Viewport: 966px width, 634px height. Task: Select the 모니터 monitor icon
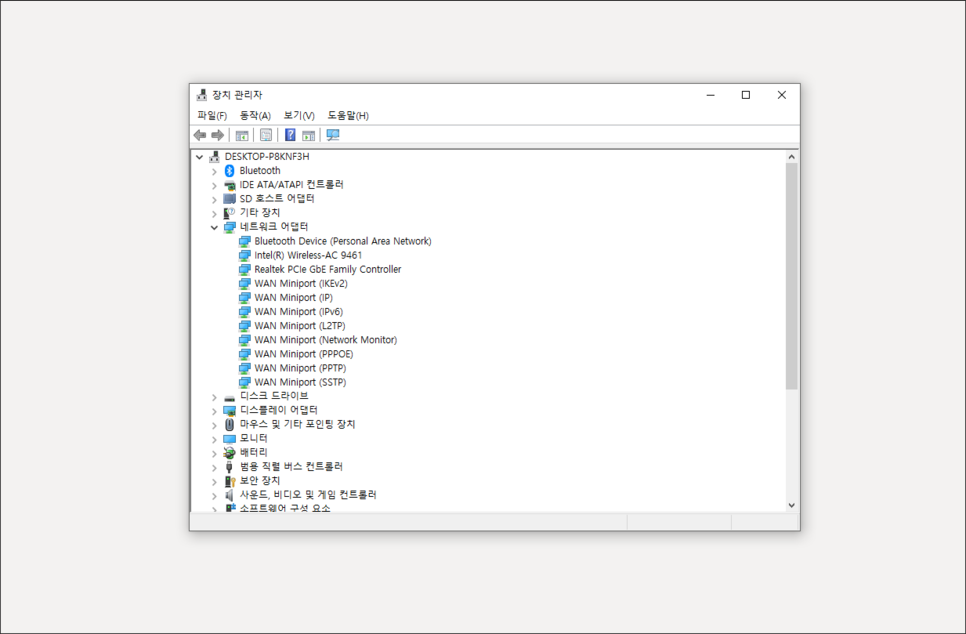coord(229,439)
